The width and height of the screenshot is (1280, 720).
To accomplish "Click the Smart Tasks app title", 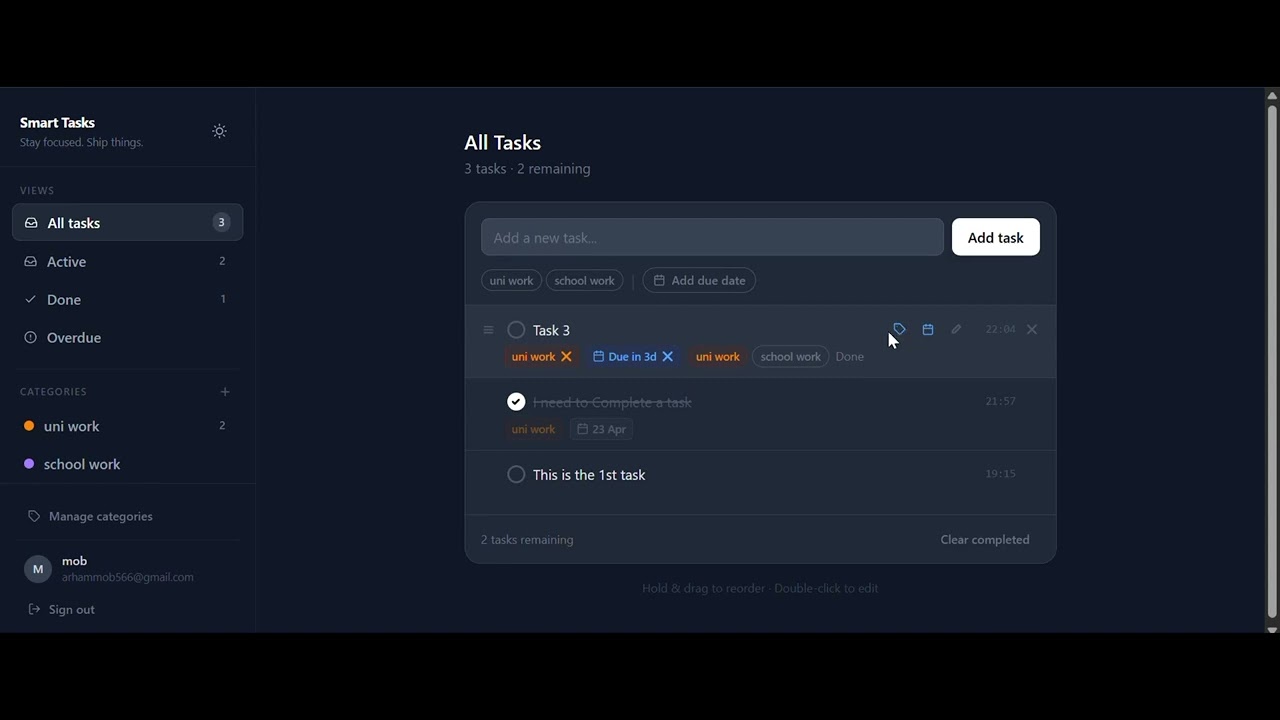I will pyautogui.click(x=57, y=123).
